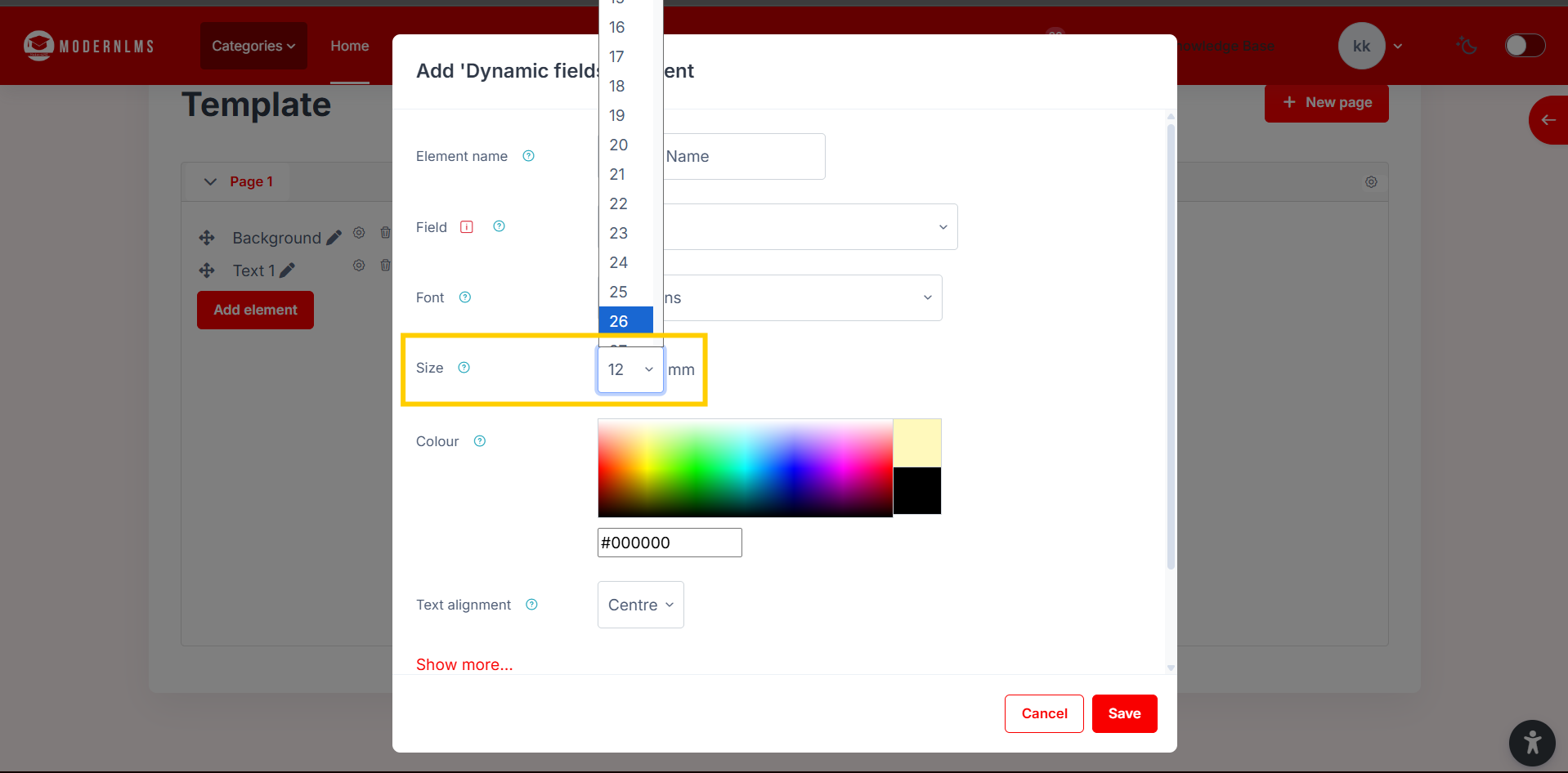Toggle the header switch
This screenshot has height=773, width=1568.
click(1525, 46)
